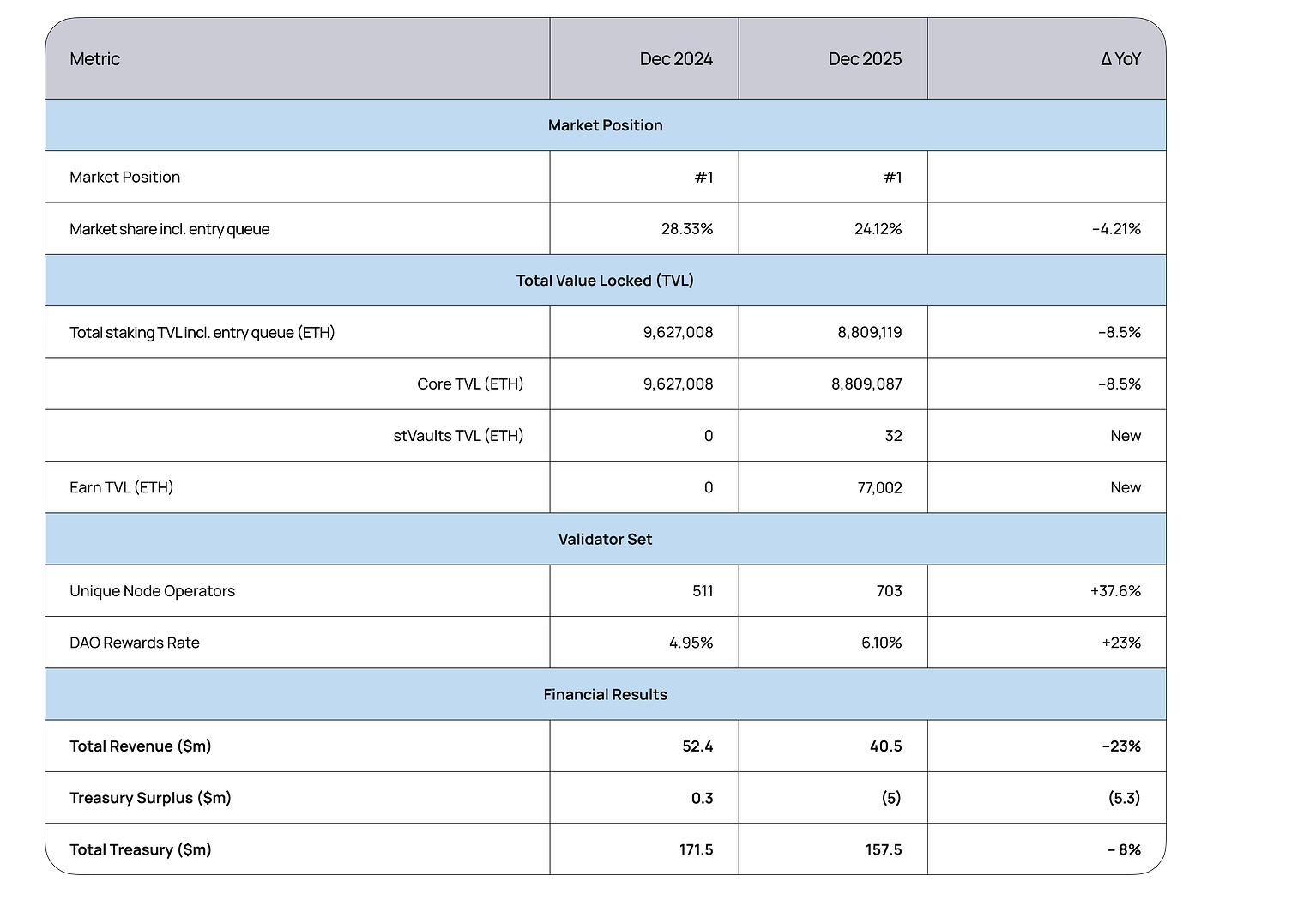
Task: Select the Dec 2024 column header
Action: 676,59
